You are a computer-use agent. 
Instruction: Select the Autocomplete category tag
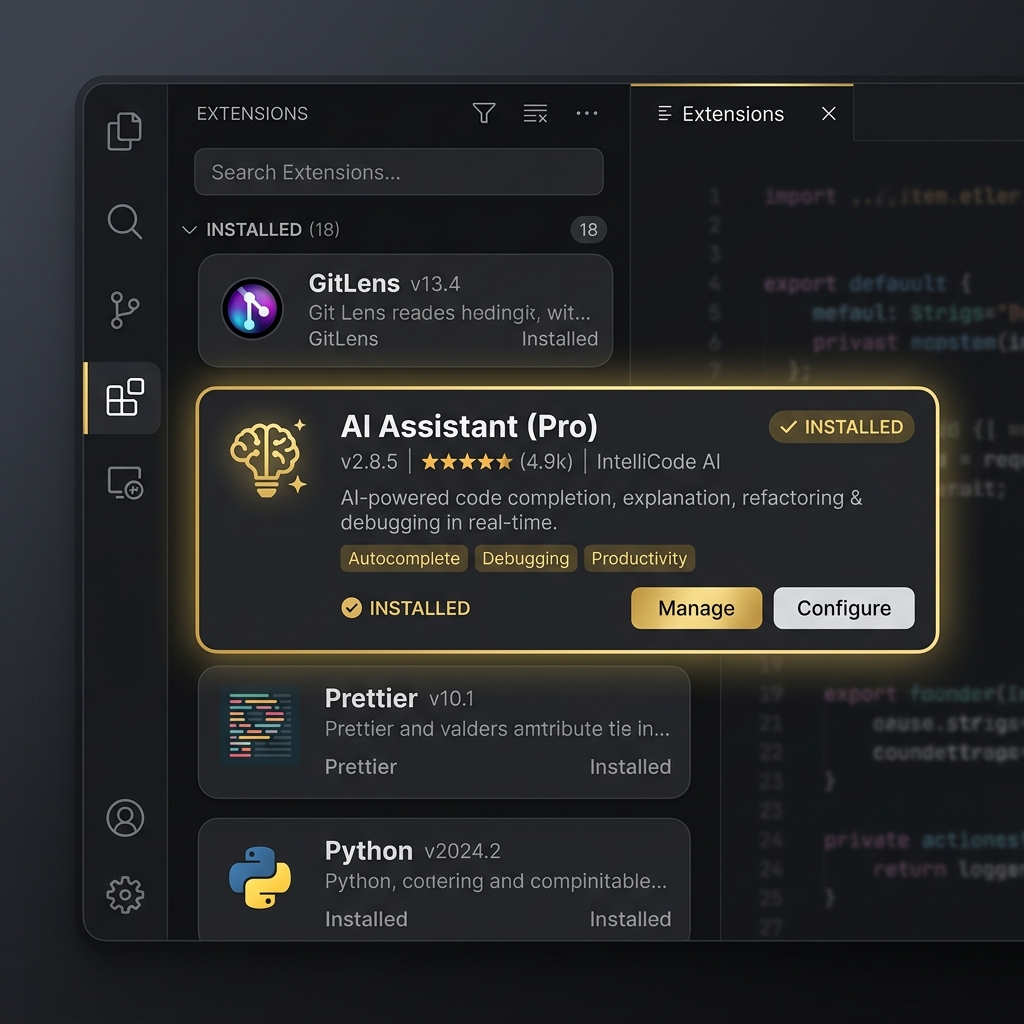coord(404,558)
